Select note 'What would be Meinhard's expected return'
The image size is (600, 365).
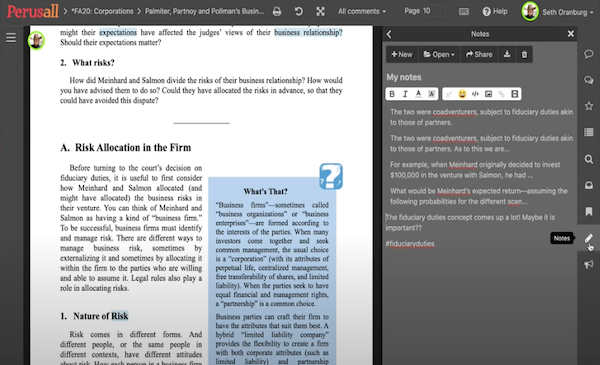tap(479, 196)
